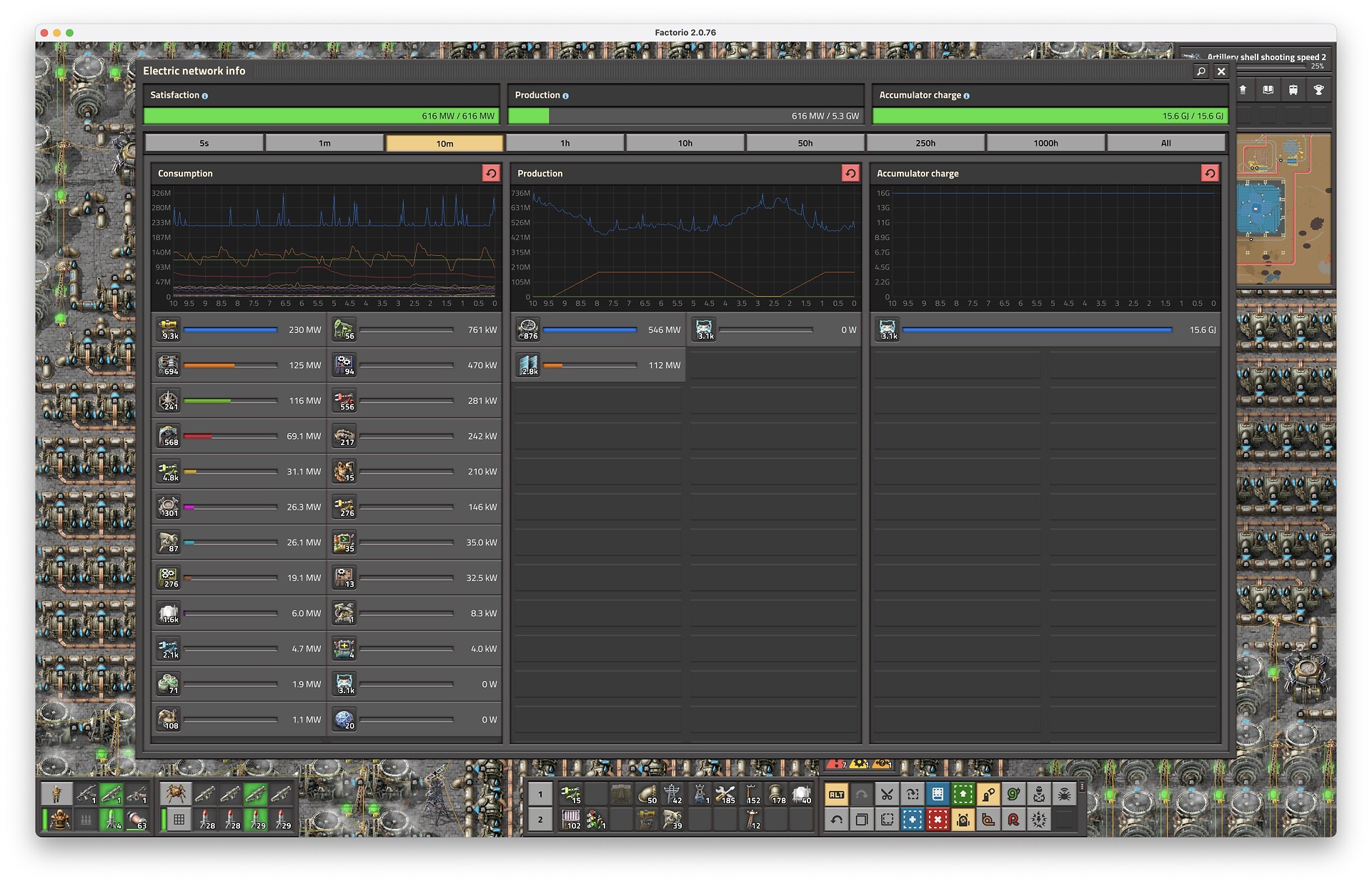Pick the storage tank quickbar slot (178)

coord(777,794)
